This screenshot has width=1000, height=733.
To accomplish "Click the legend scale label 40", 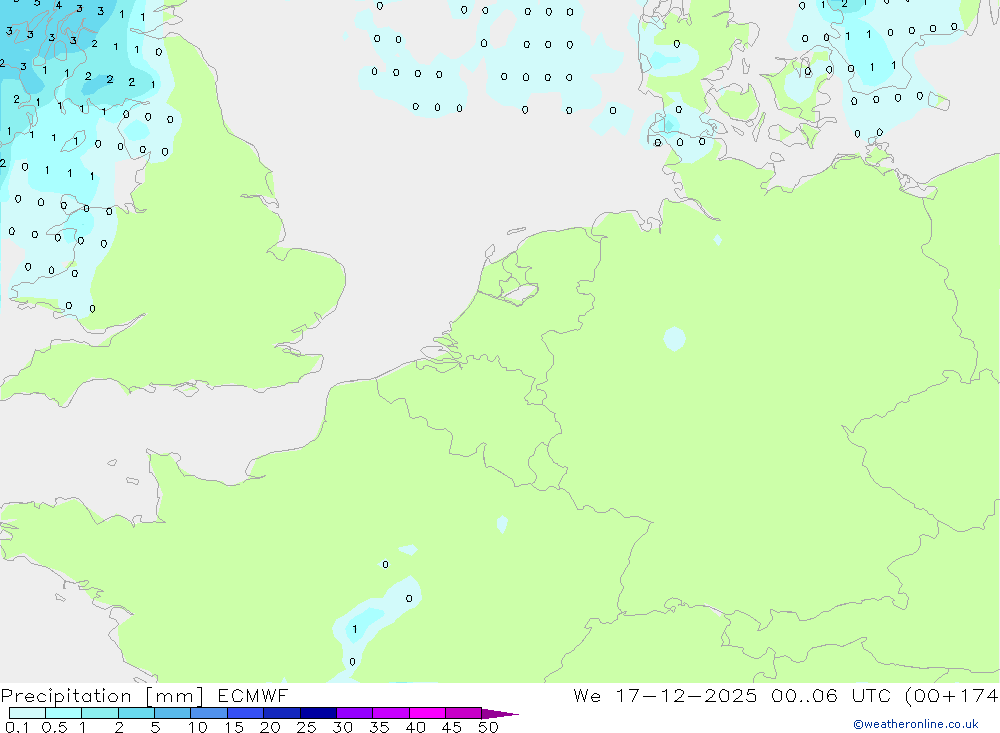I will coord(415,727).
